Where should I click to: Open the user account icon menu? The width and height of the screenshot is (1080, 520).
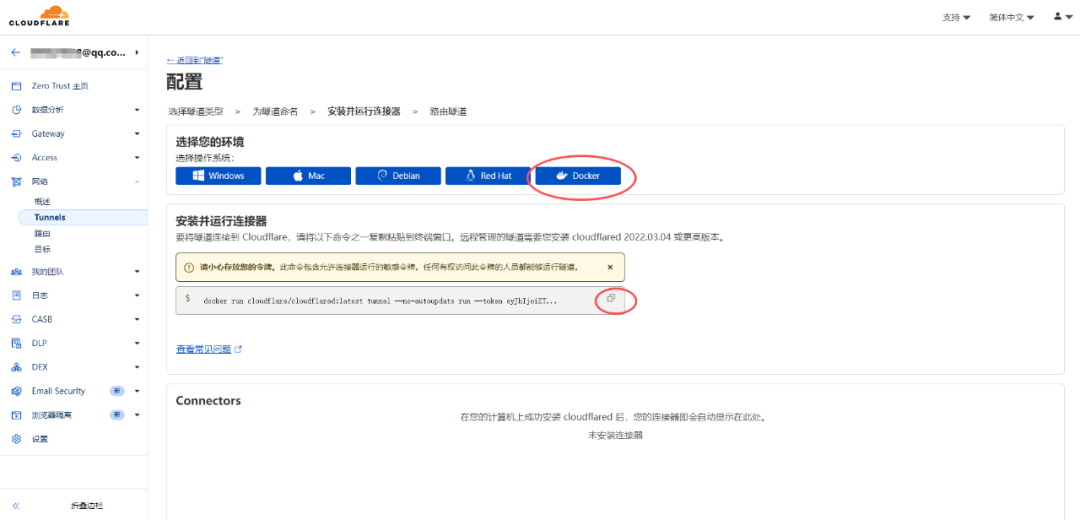[1062, 17]
